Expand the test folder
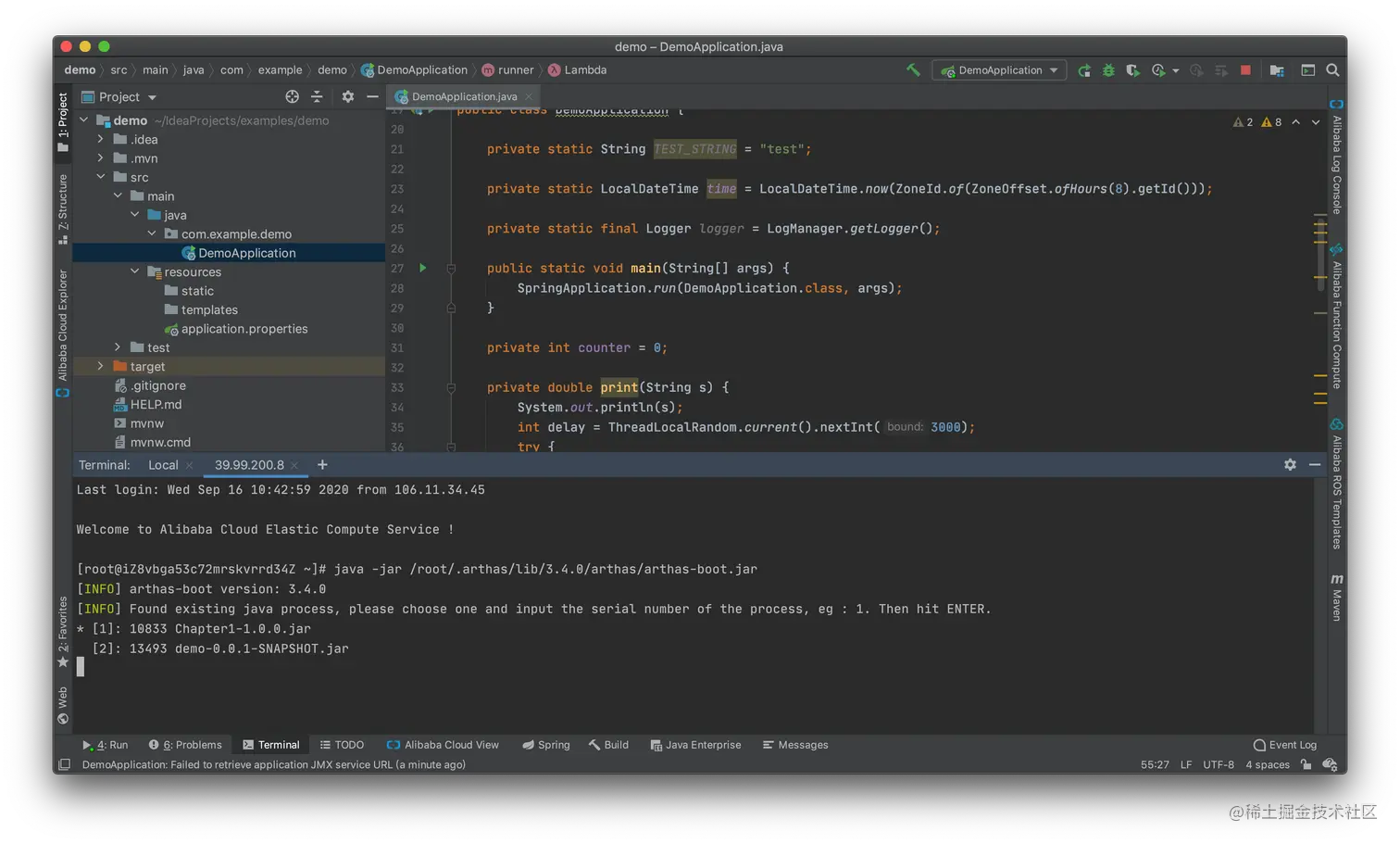The width and height of the screenshot is (1400, 844). [x=118, y=347]
